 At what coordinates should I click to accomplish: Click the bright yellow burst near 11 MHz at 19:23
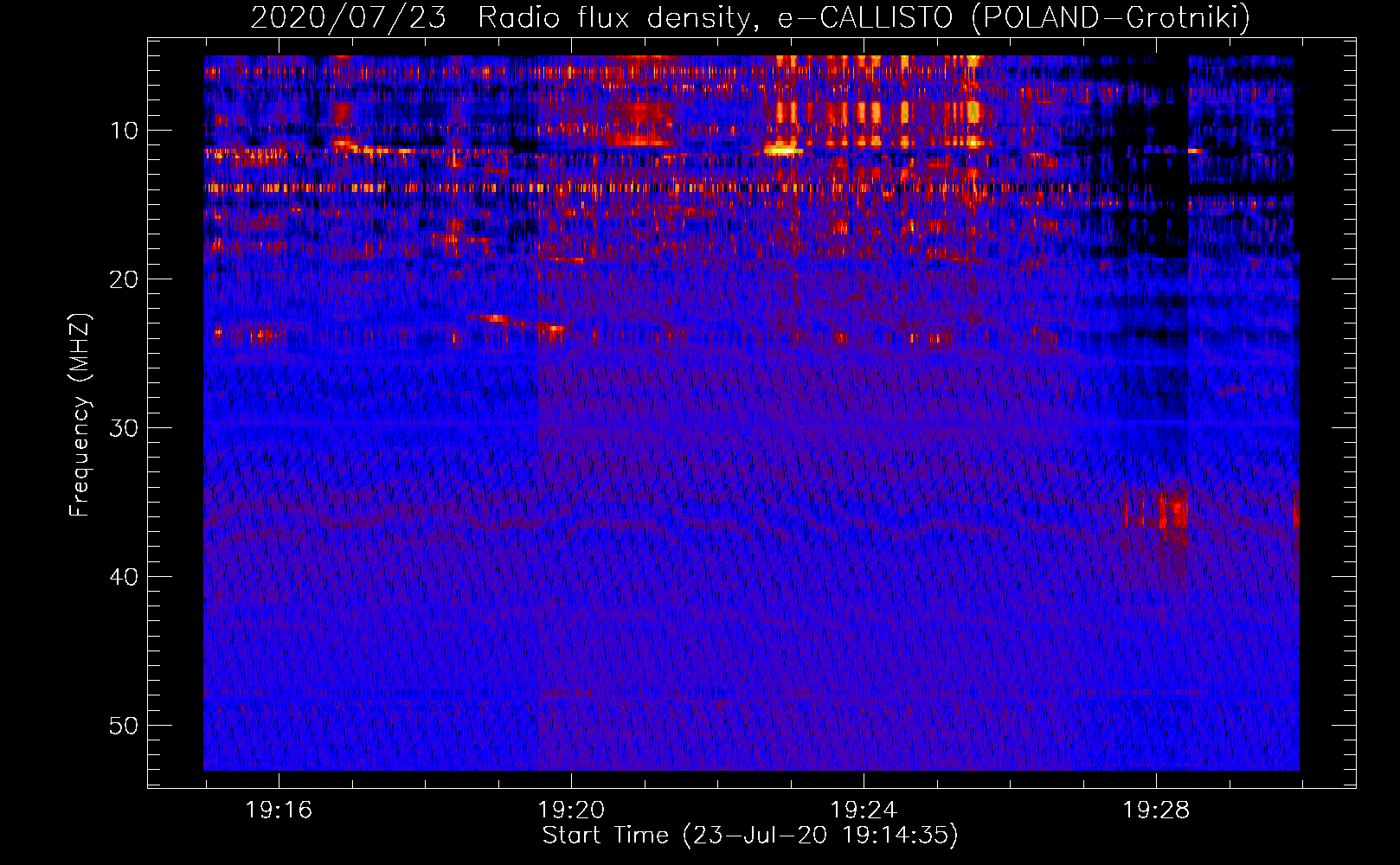point(784,151)
